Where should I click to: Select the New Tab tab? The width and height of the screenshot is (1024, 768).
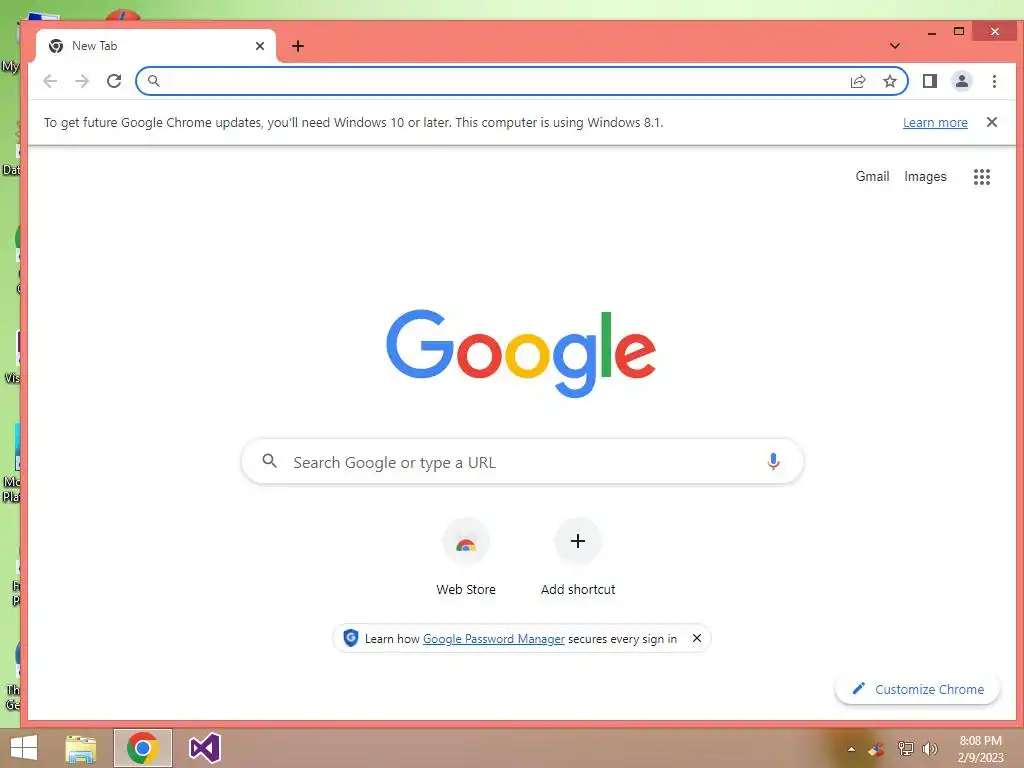[x=156, y=46]
